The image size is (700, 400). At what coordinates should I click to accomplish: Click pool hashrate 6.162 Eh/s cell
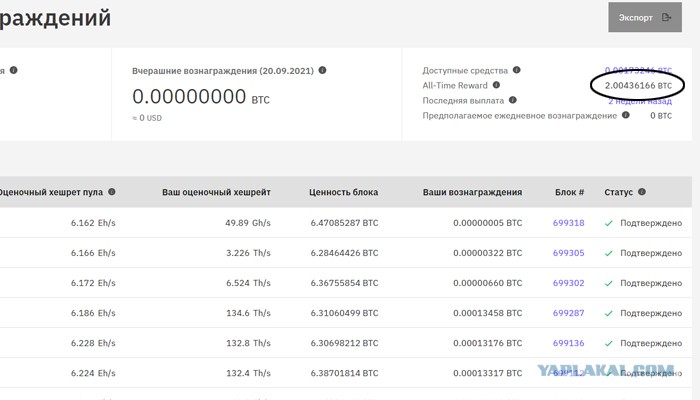[x=93, y=223]
